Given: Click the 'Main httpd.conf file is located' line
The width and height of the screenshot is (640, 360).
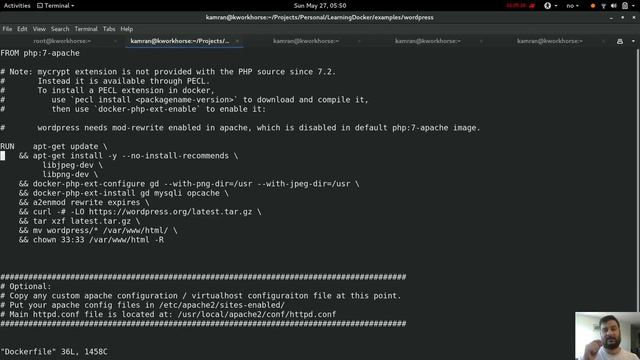Looking at the screenshot, I should (168, 315).
